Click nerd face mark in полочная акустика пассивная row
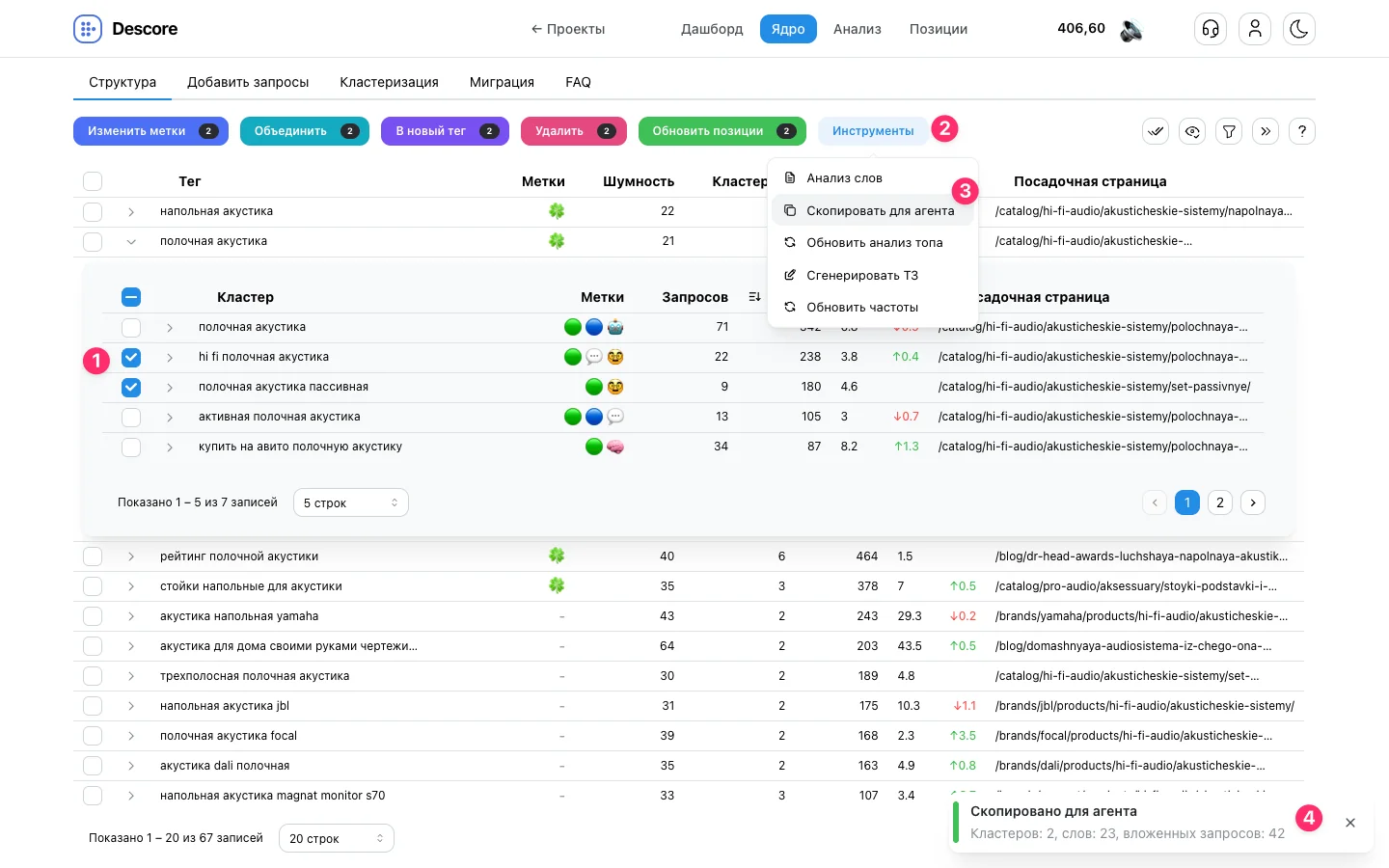1389x868 pixels. (615, 387)
